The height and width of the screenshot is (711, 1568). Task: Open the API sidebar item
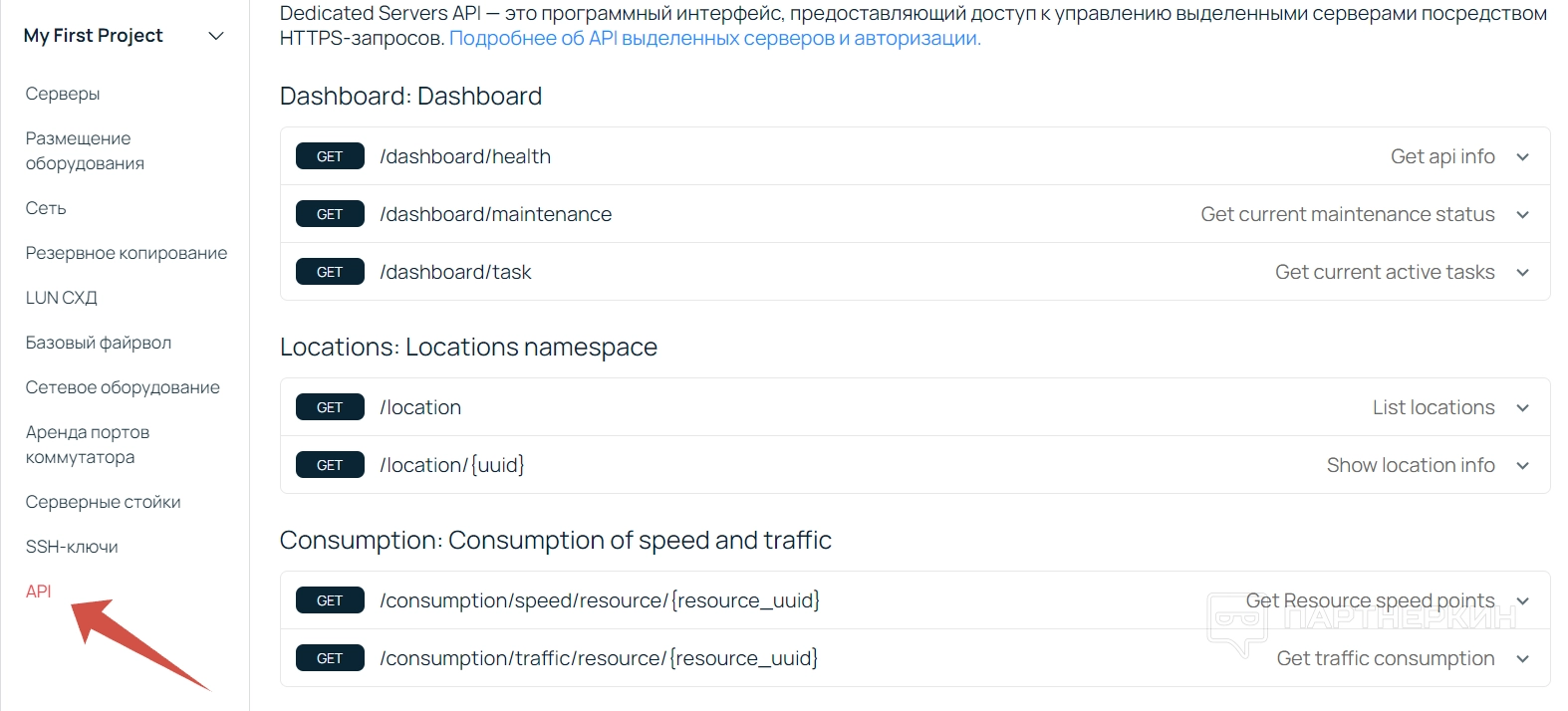(x=39, y=592)
